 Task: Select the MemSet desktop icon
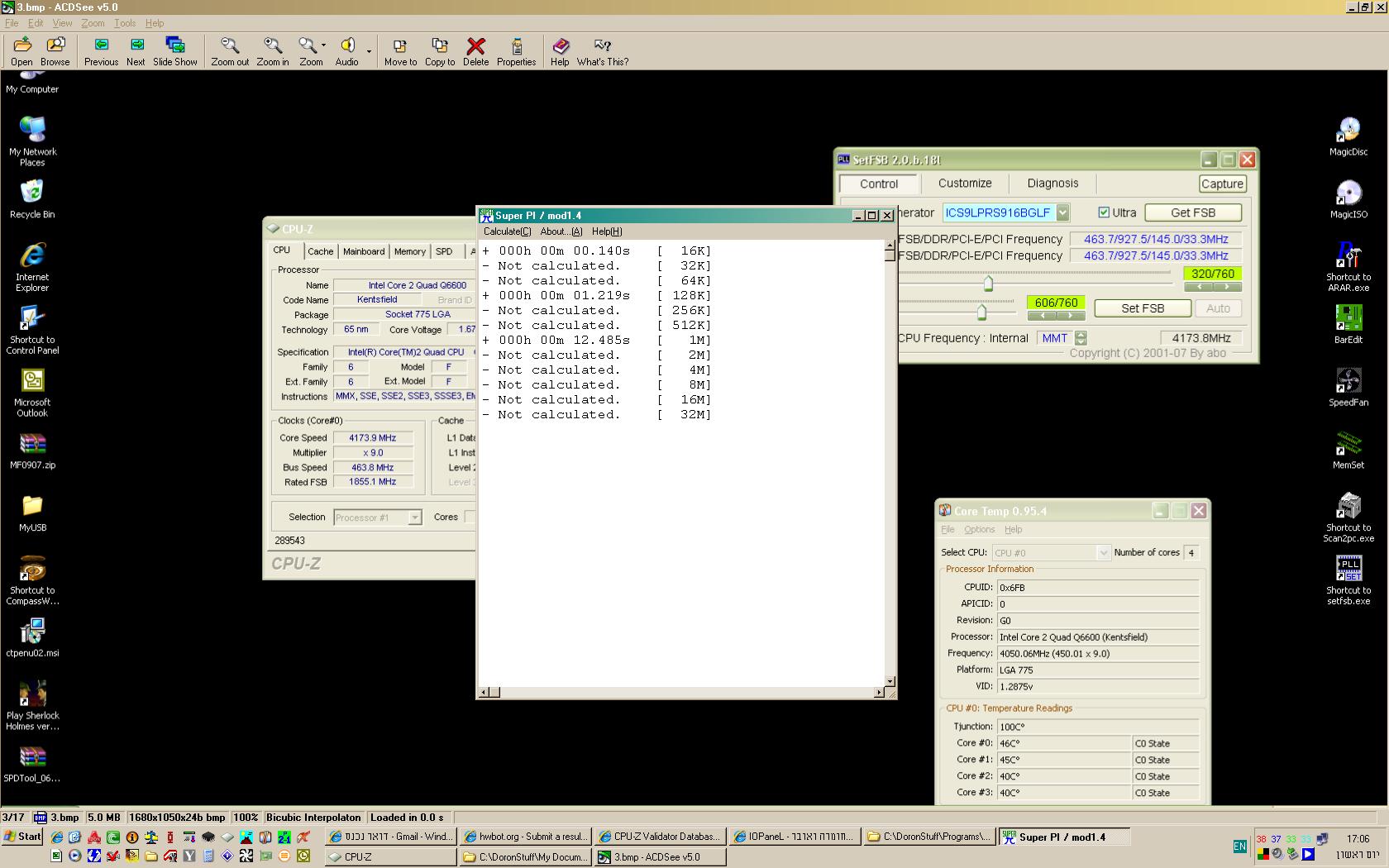(1348, 450)
